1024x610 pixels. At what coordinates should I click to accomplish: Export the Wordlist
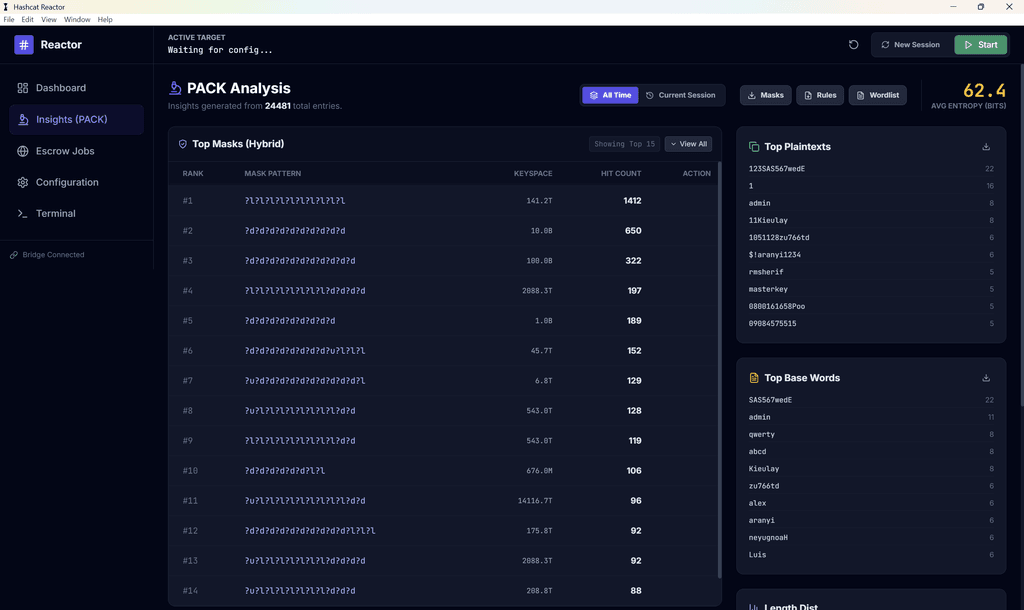pyautogui.click(x=877, y=95)
